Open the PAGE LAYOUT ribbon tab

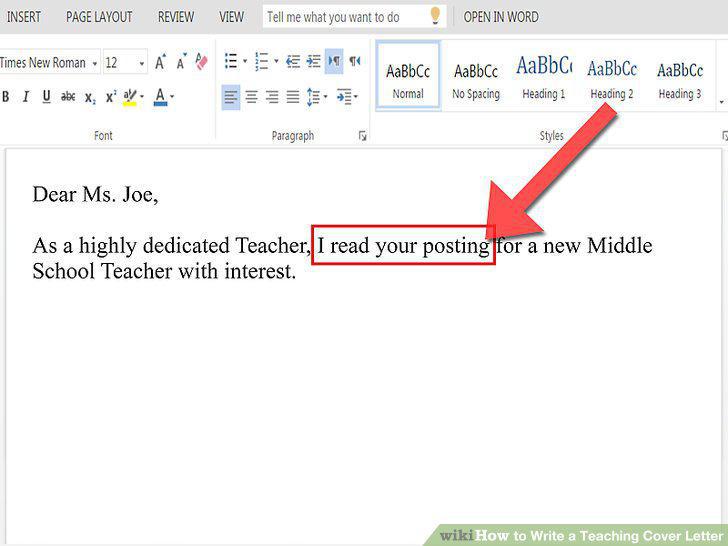click(99, 17)
